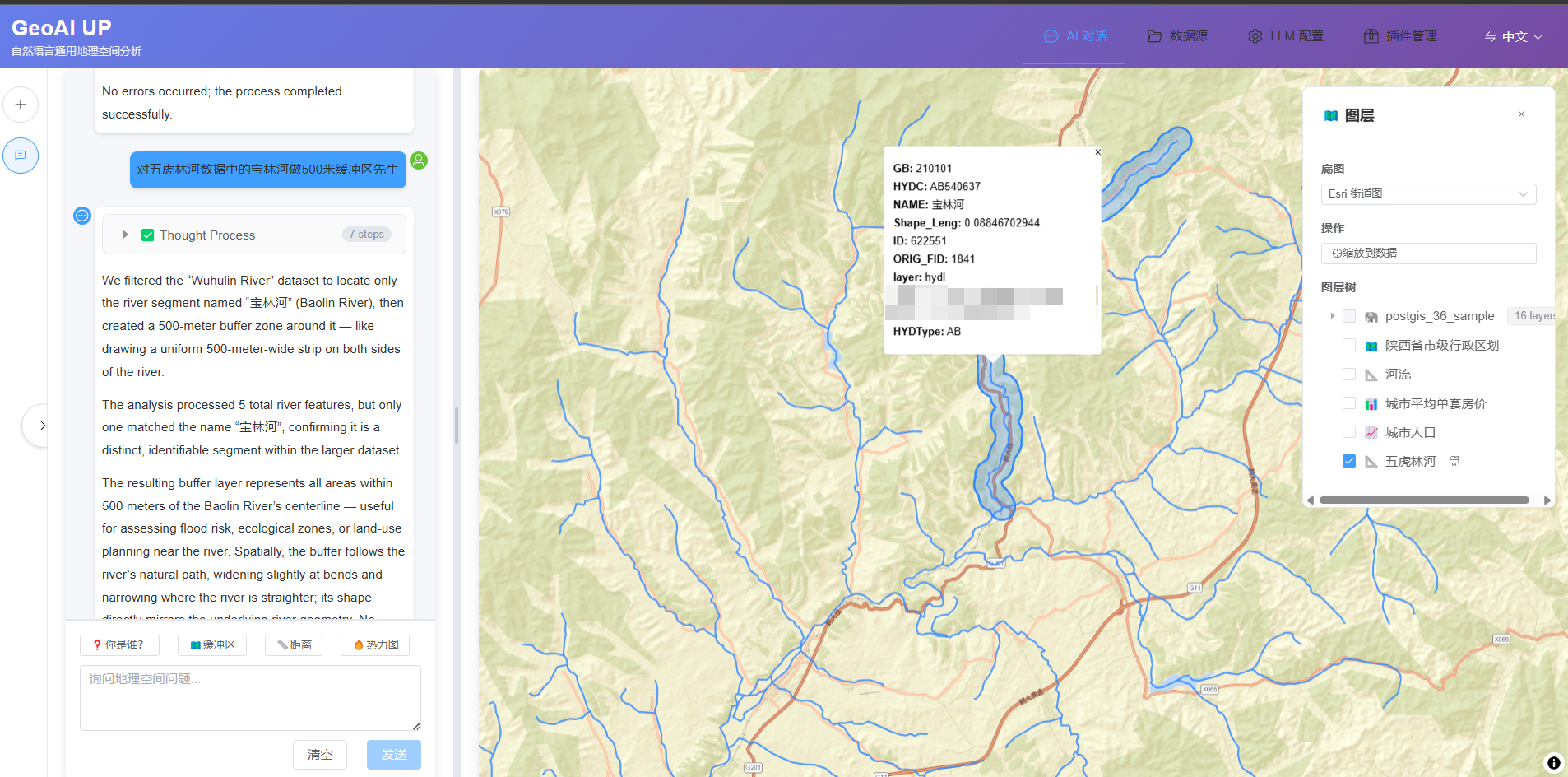This screenshot has width=1568, height=777.
Task: Open the 插件管理 tab
Action: click(1400, 36)
